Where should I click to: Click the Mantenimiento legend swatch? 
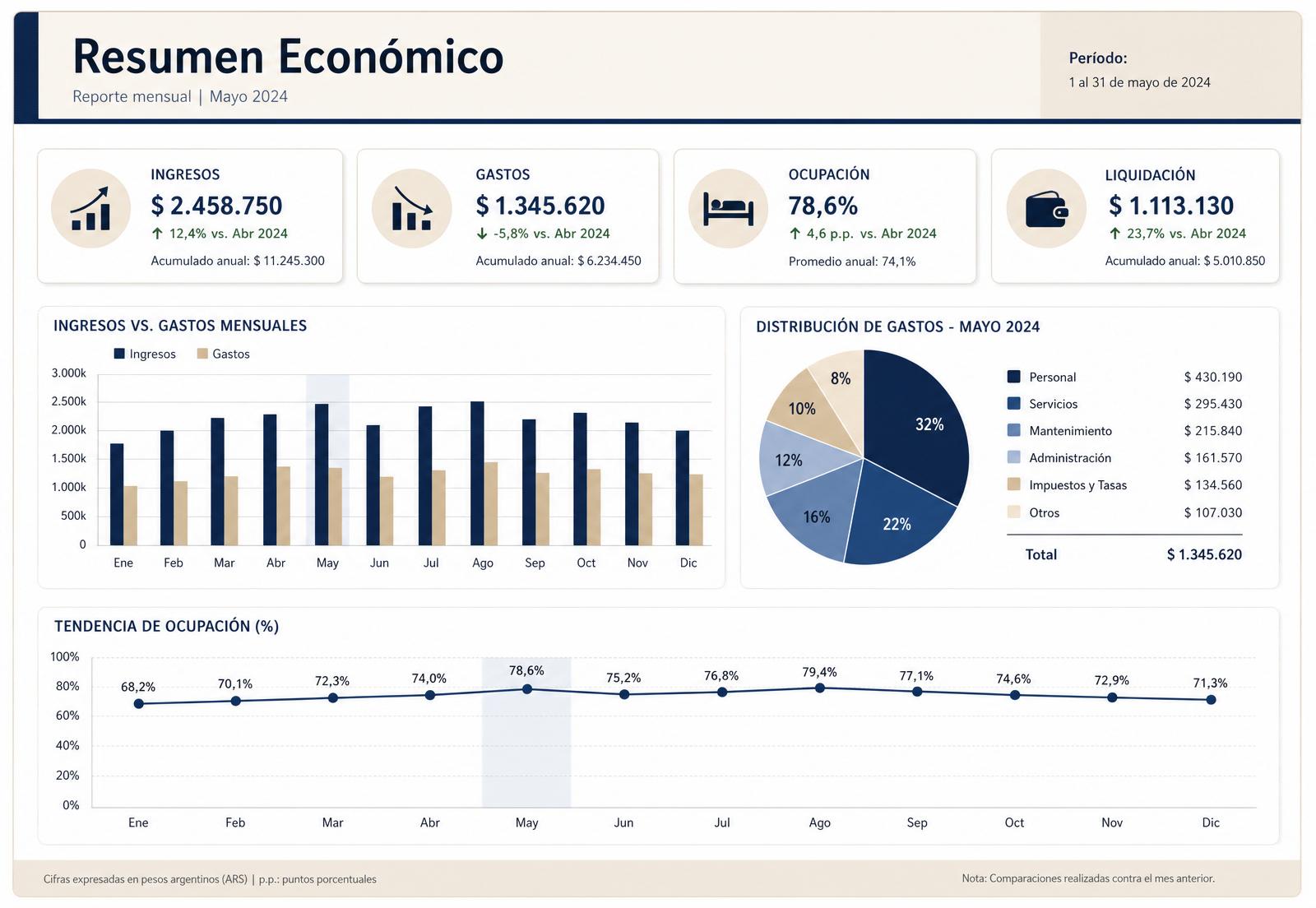[x=1013, y=430]
